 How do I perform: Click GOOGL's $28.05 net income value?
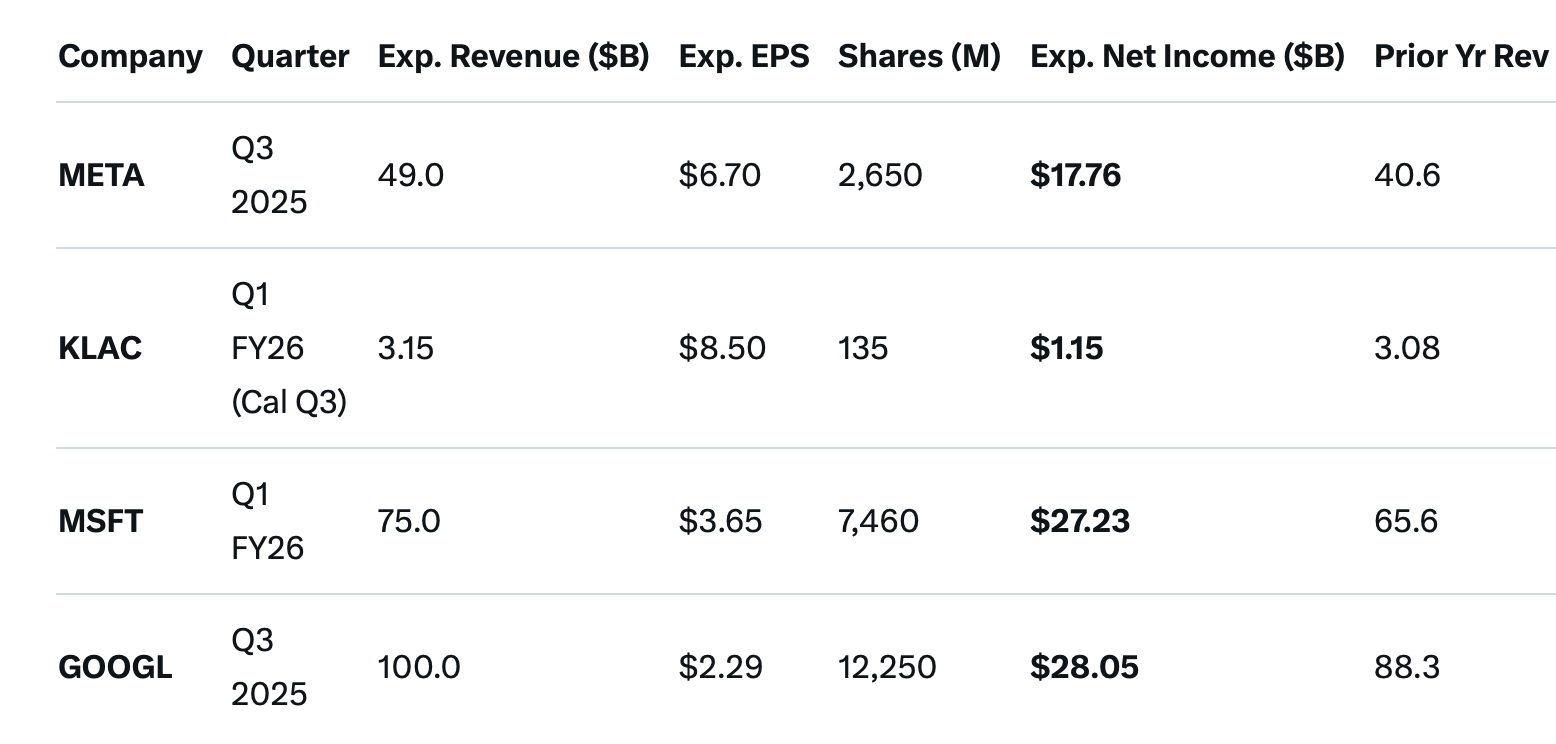pyautogui.click(x=1084, y=667)
